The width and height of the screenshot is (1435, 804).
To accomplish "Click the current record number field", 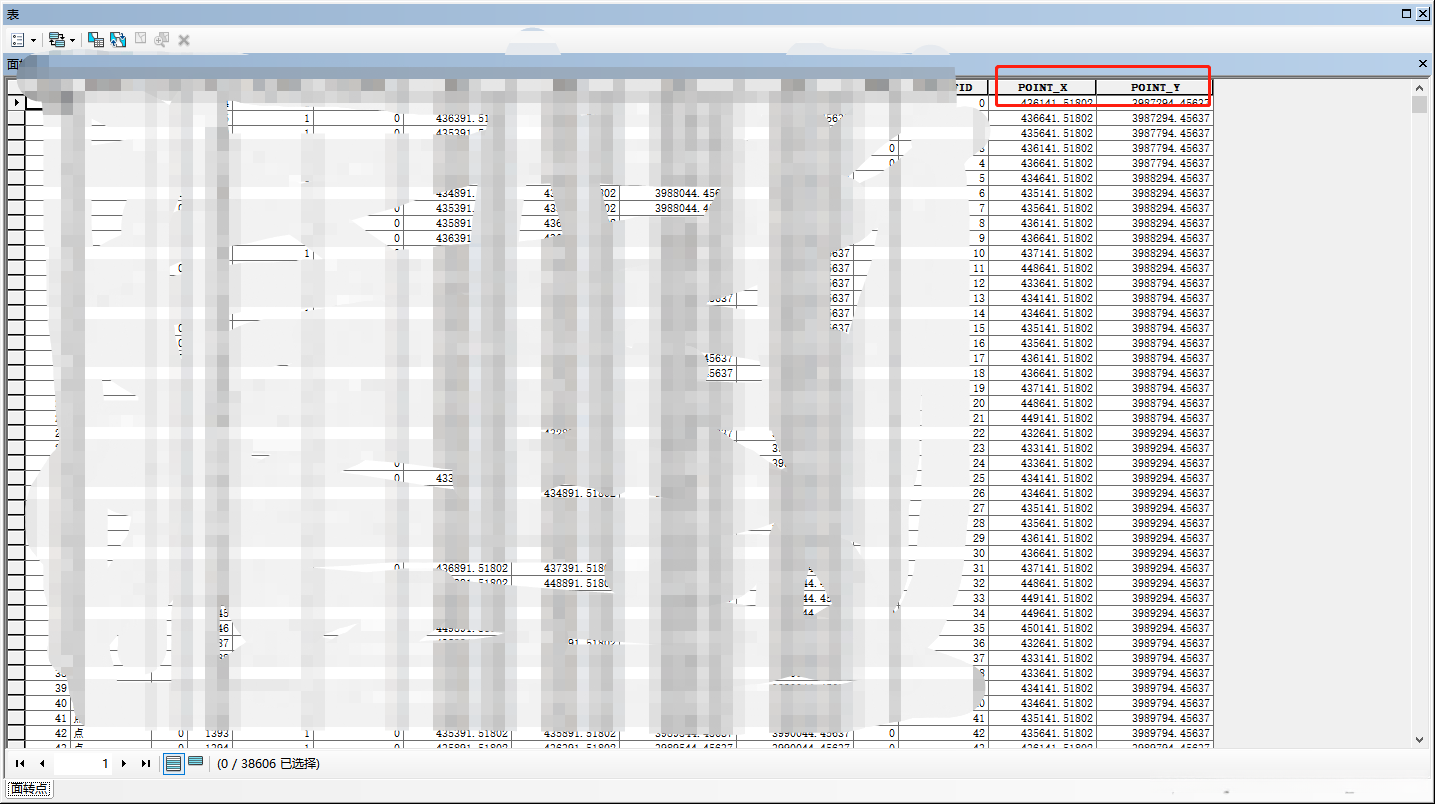I will point(83,763).
